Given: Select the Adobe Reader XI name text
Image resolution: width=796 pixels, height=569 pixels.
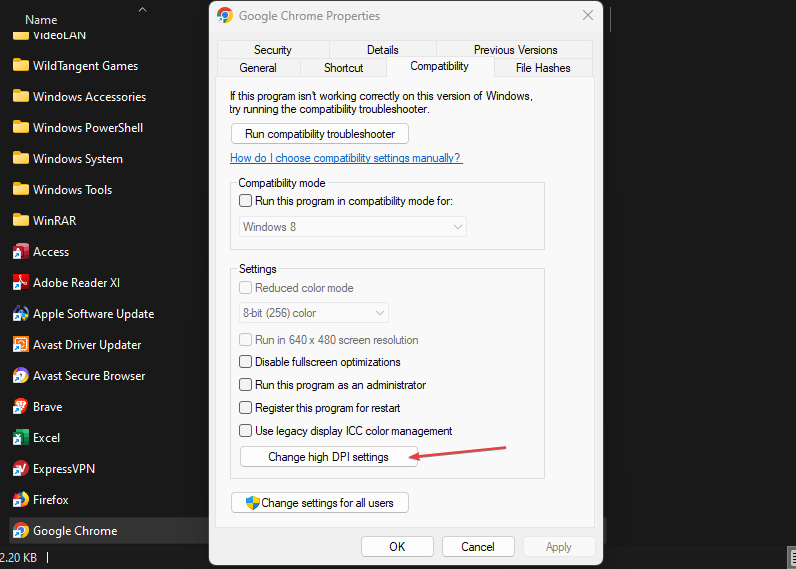Looking at the screenshot, I should pyautogui.click(x=76, y=282).
